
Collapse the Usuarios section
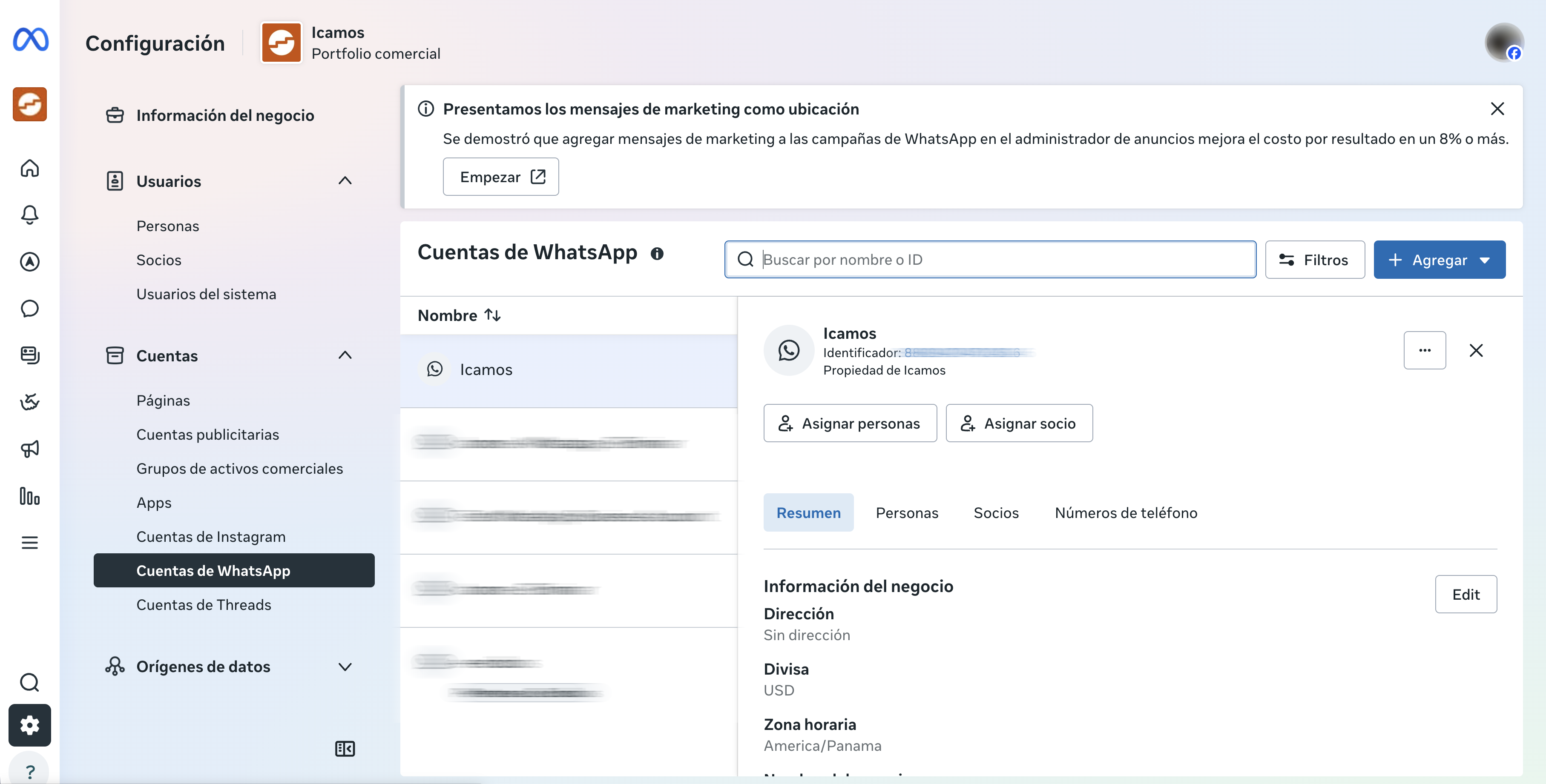point(345,180)
